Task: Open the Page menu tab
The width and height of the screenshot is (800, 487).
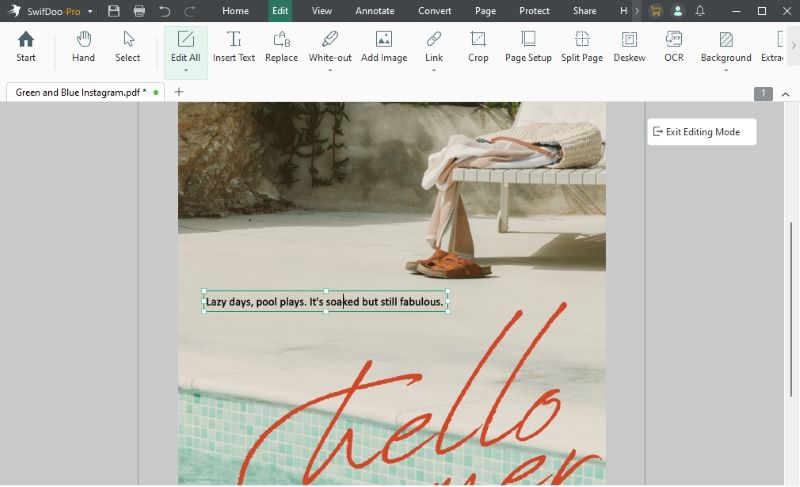Action: coord(485,11)
